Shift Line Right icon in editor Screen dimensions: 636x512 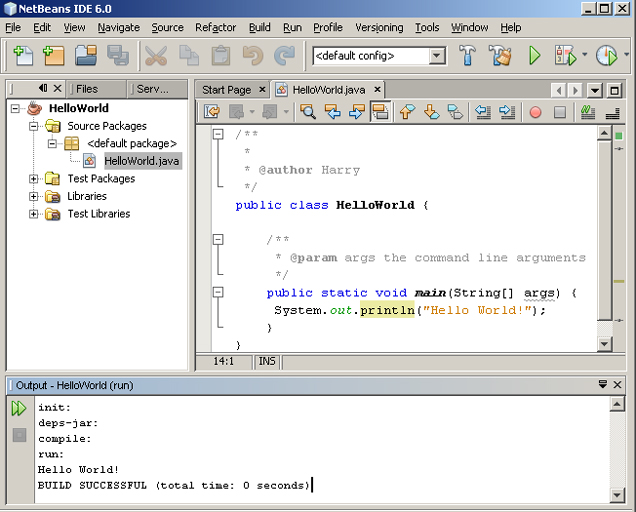click(x=507, y=112)
